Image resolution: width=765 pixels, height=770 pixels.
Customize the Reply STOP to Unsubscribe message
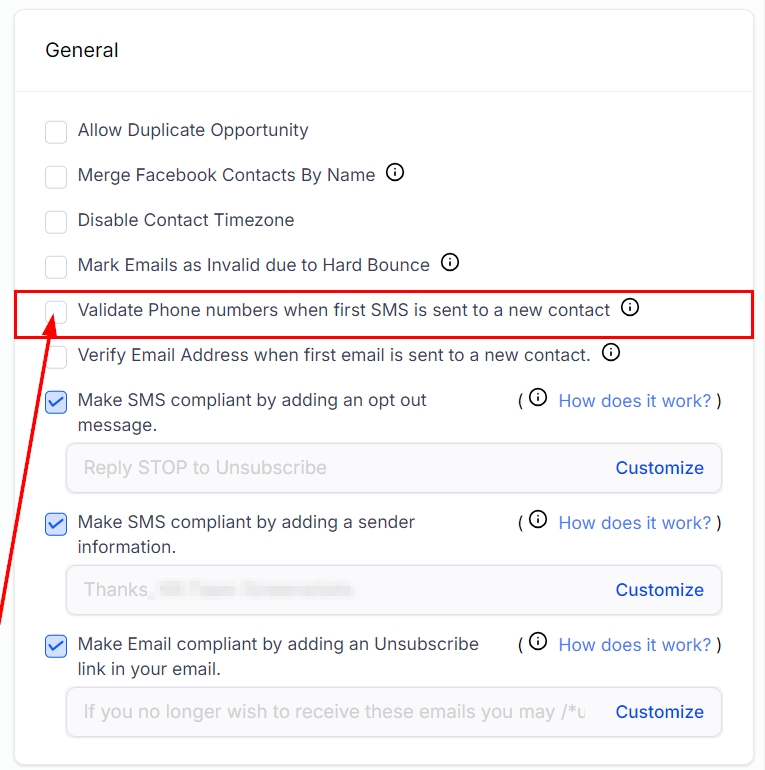(659, 468)
